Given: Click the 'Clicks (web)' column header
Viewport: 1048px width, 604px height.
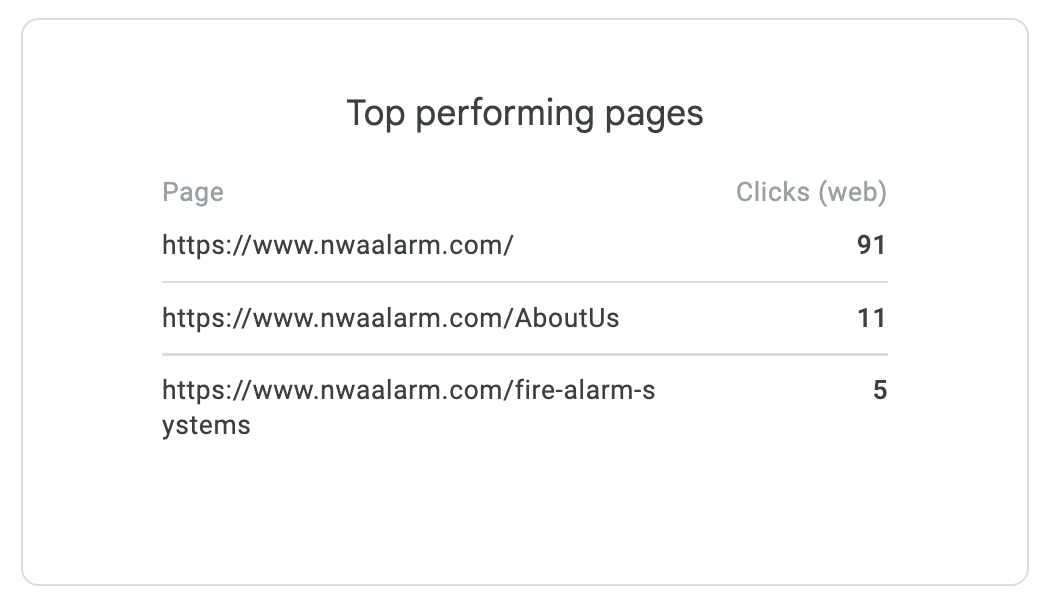Looking at the screenshot, I should pos(811,192).
